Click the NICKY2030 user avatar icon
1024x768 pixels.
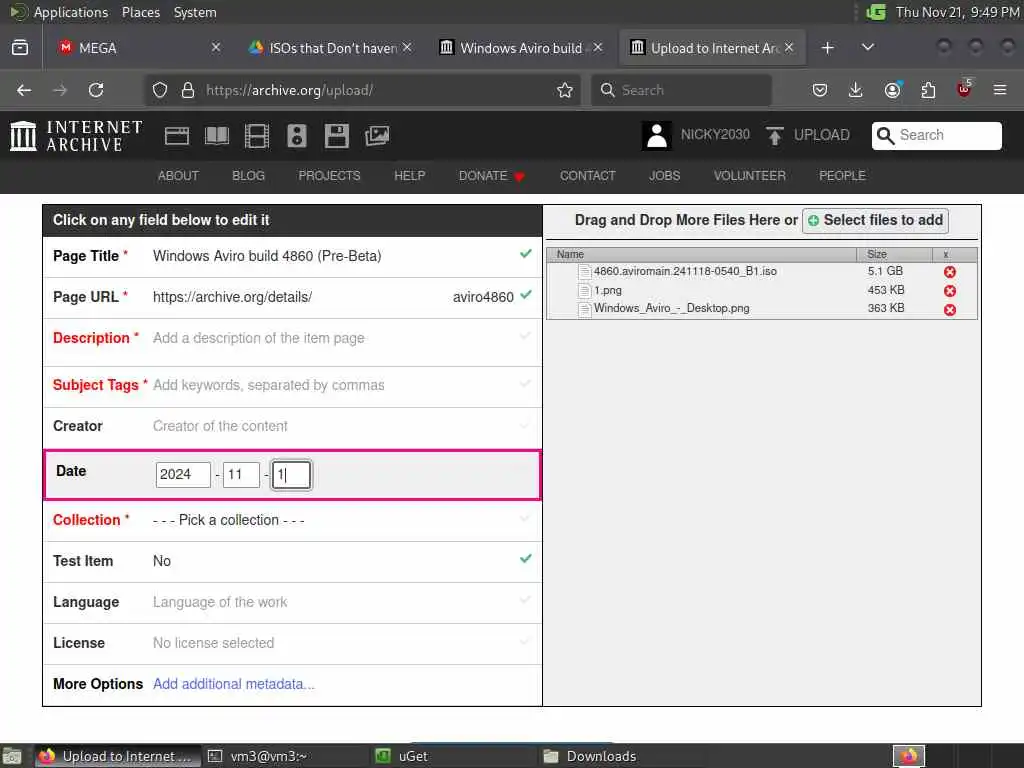coord(656,136)
